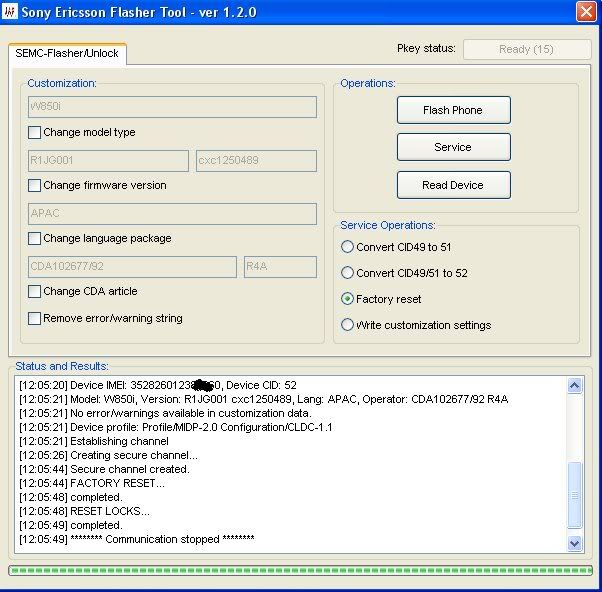Click the Read Device button

pyautogui.click(x=454, y=185)
